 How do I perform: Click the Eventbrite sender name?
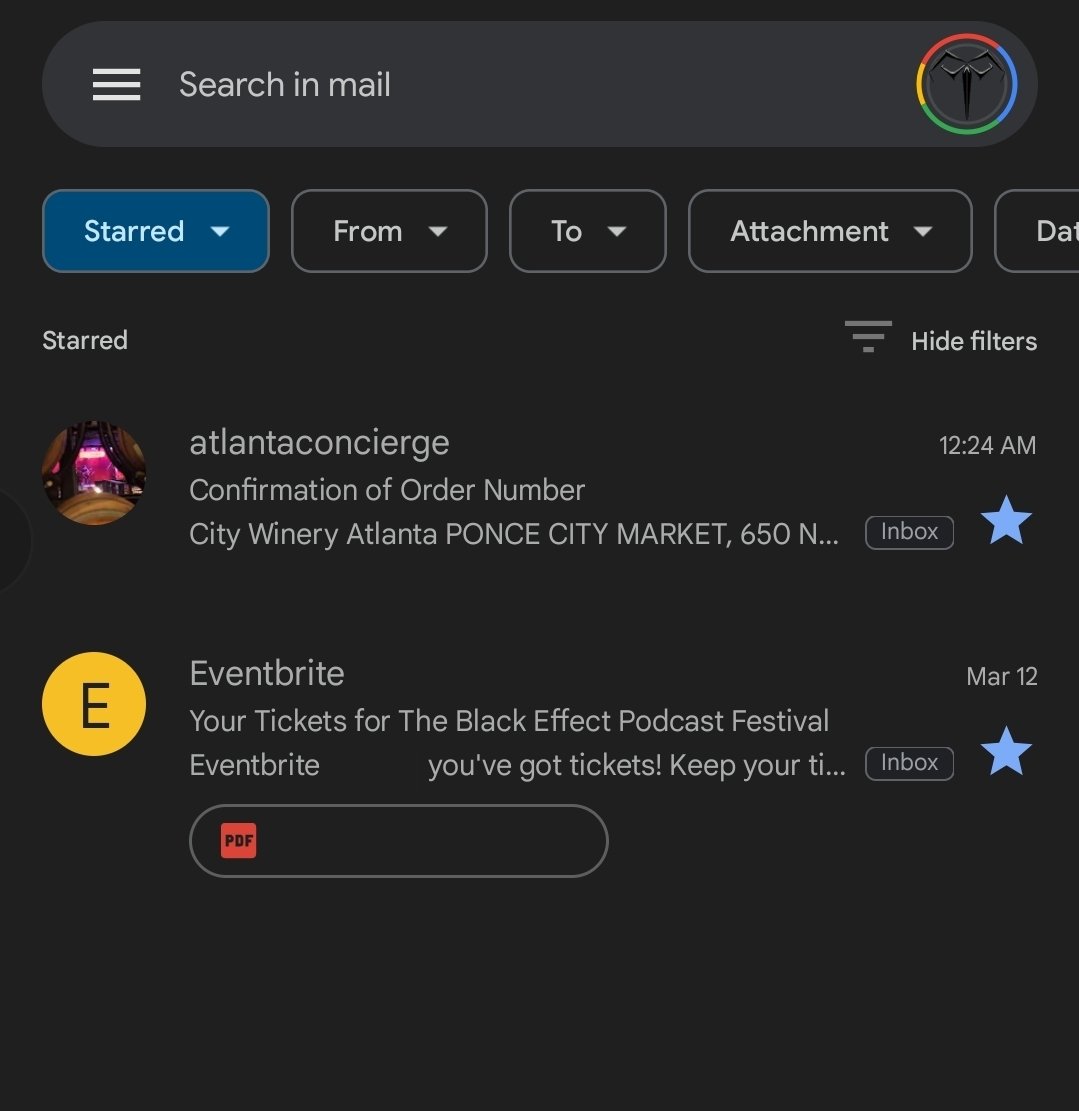[x=266, y=673]
